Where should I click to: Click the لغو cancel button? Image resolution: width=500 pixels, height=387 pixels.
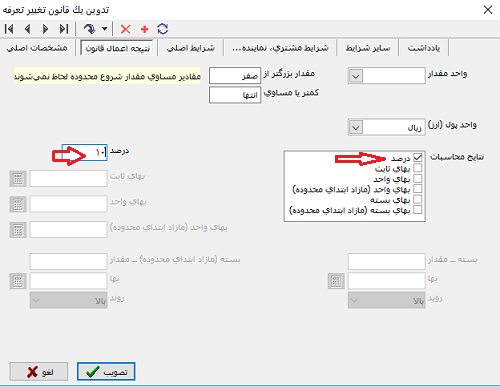click(x=39, y=371)
